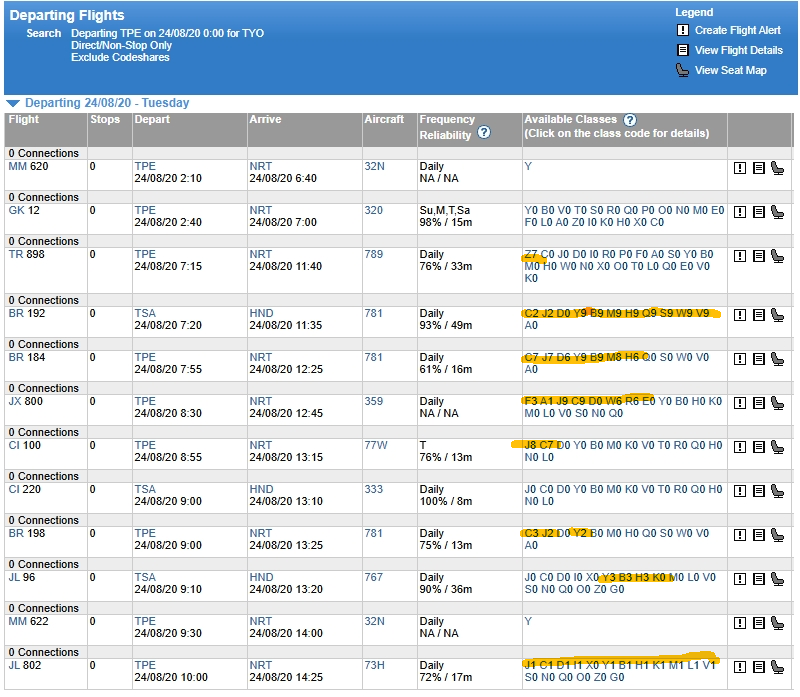Select Depart column header

tap(152, 119)
